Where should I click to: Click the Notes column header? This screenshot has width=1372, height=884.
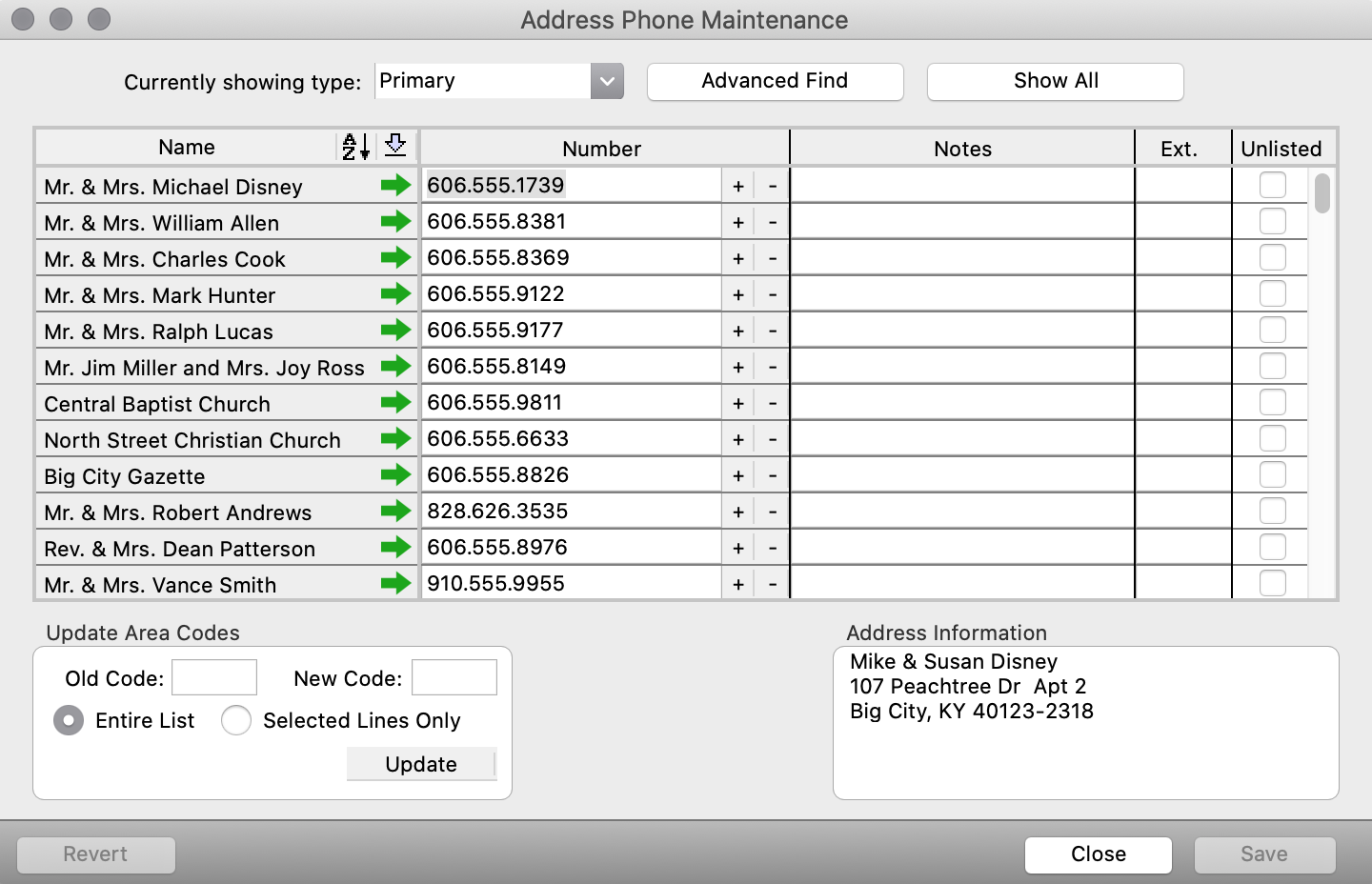(x=962, y=149)
